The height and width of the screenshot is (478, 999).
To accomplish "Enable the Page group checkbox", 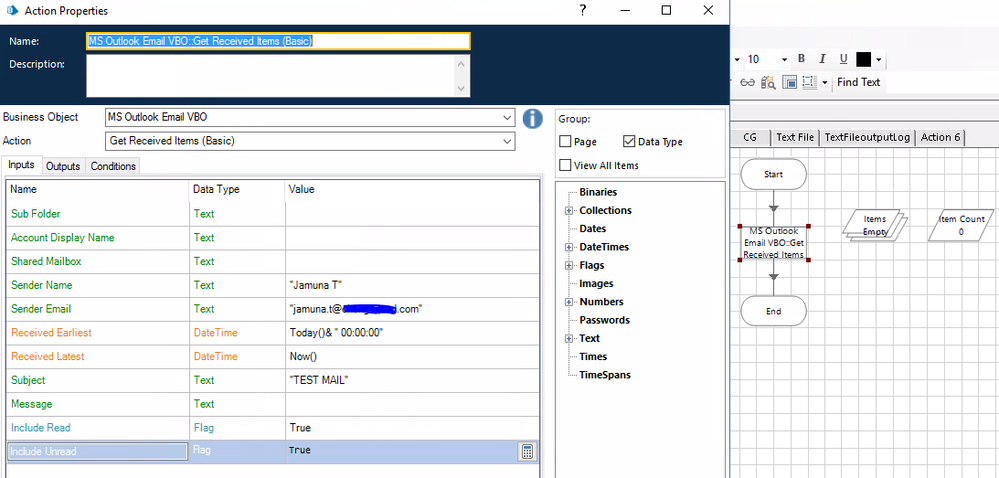I will point(564,141).
